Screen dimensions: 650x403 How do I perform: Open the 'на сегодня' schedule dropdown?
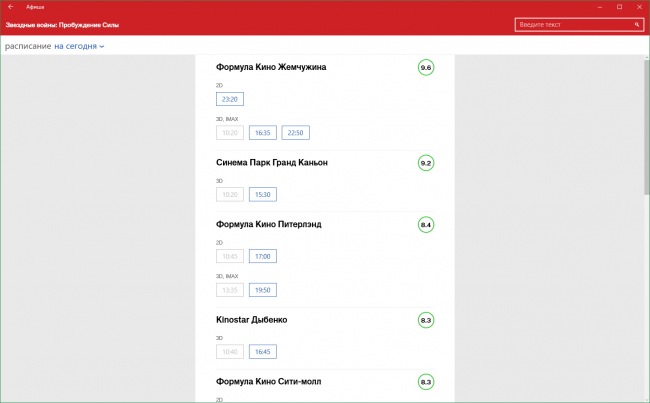point(79,46)
